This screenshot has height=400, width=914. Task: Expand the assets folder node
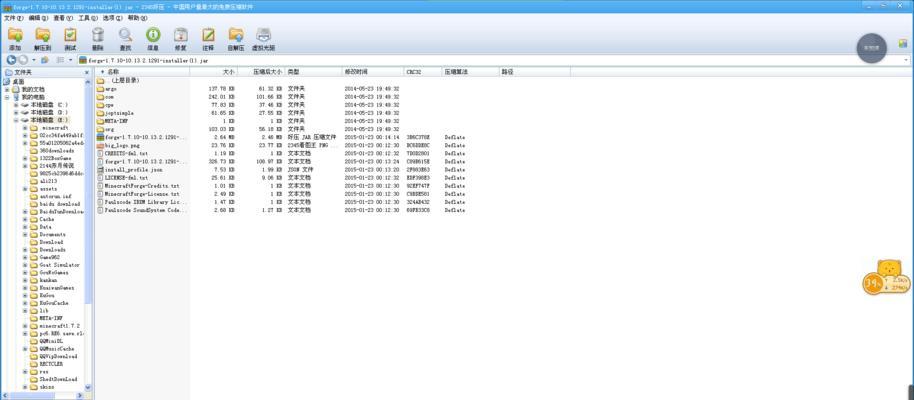[x=25, y=188]
